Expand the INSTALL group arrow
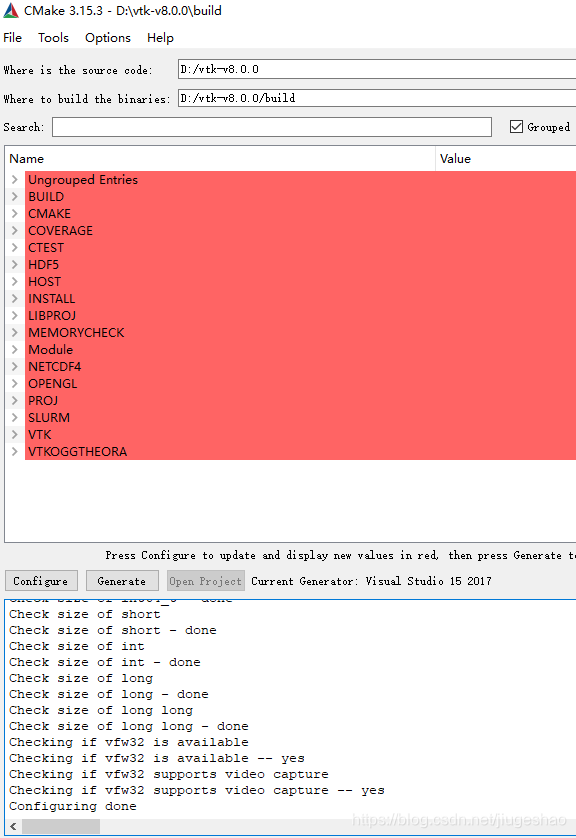 point(15,299)
